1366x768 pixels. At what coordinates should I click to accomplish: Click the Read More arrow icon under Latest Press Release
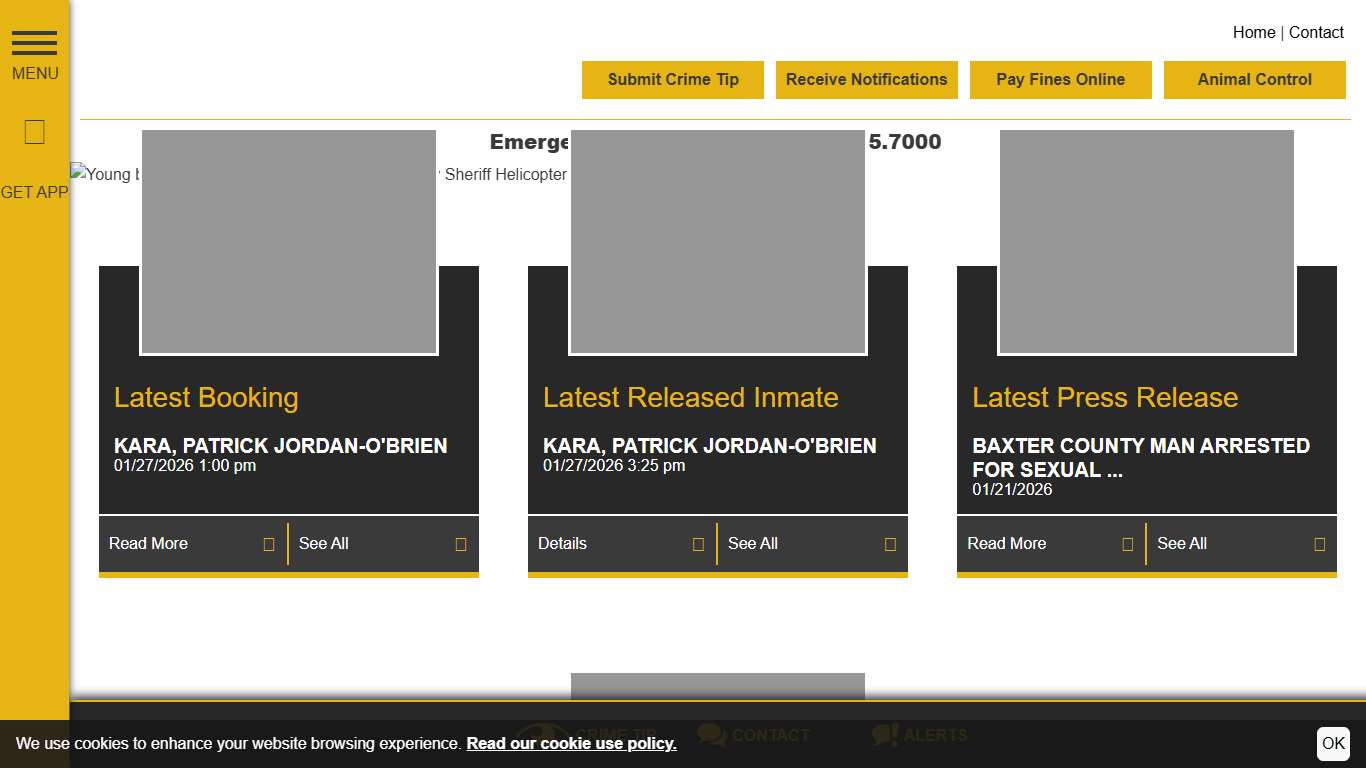pyautogui.click(x=1127, y=545)
